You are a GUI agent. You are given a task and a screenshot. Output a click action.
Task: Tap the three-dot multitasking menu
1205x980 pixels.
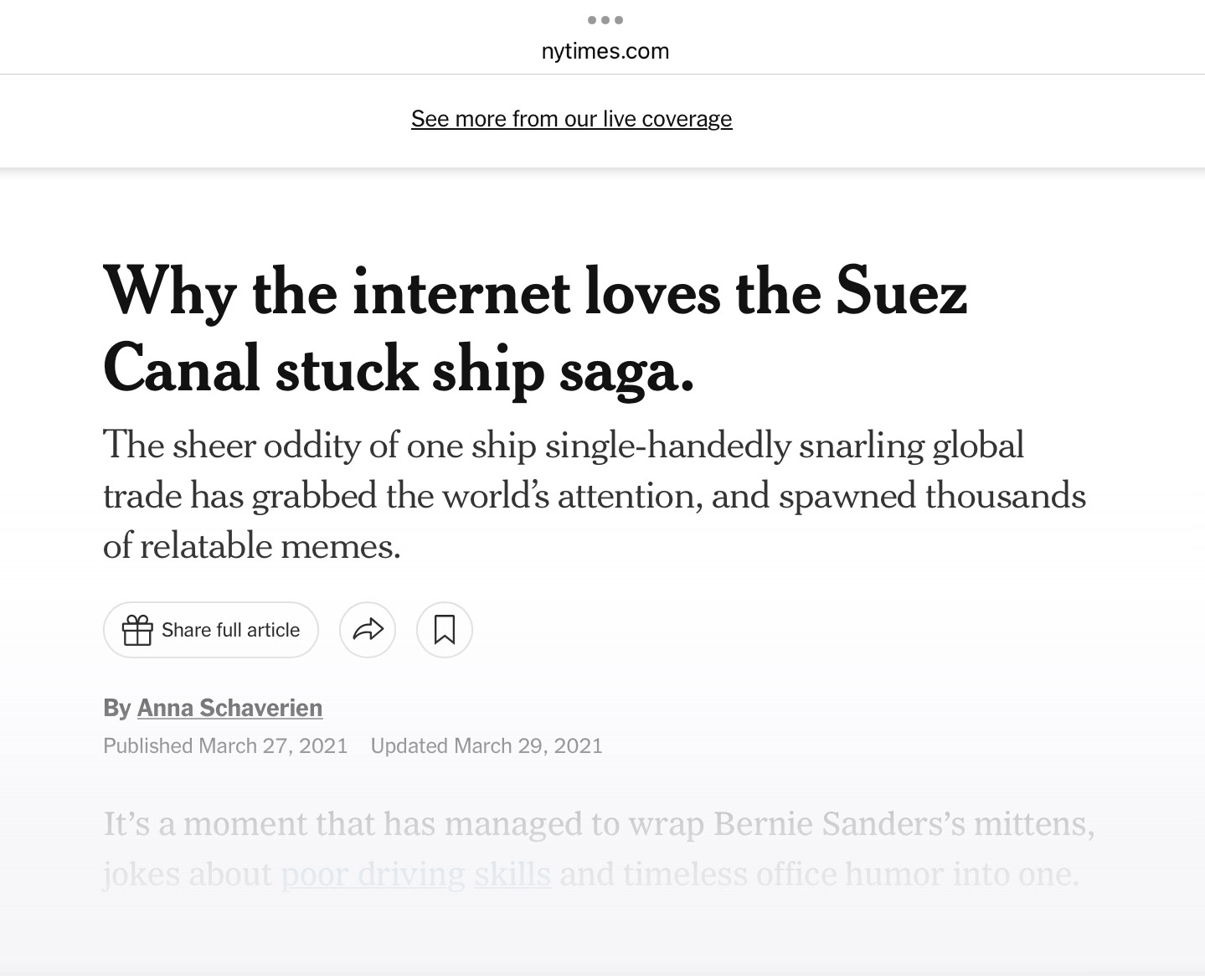click(x=605, y=19)
